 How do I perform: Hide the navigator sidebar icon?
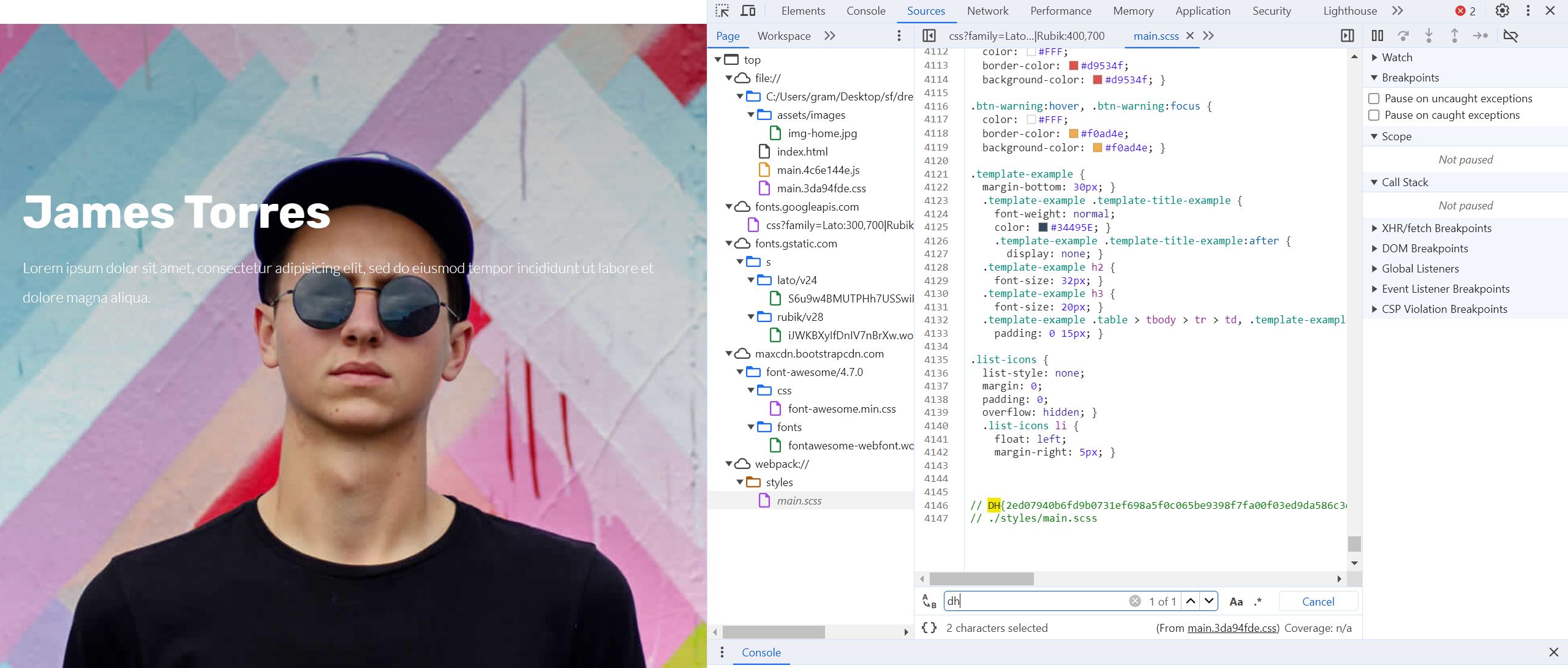[x=929, y=36]
